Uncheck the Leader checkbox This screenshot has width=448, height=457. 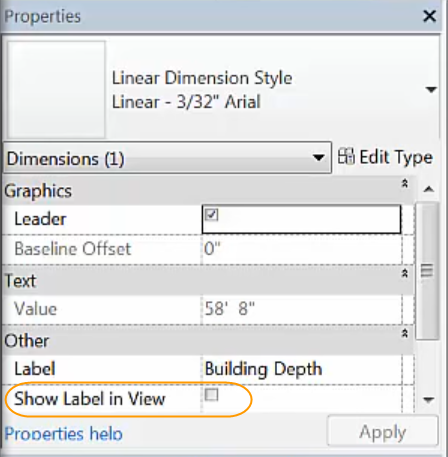(211, 215)
